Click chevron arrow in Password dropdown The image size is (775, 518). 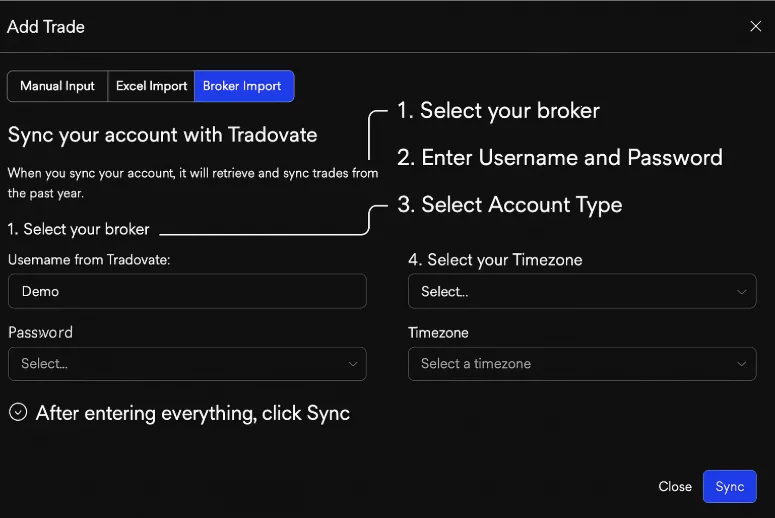tap(352, 364)
